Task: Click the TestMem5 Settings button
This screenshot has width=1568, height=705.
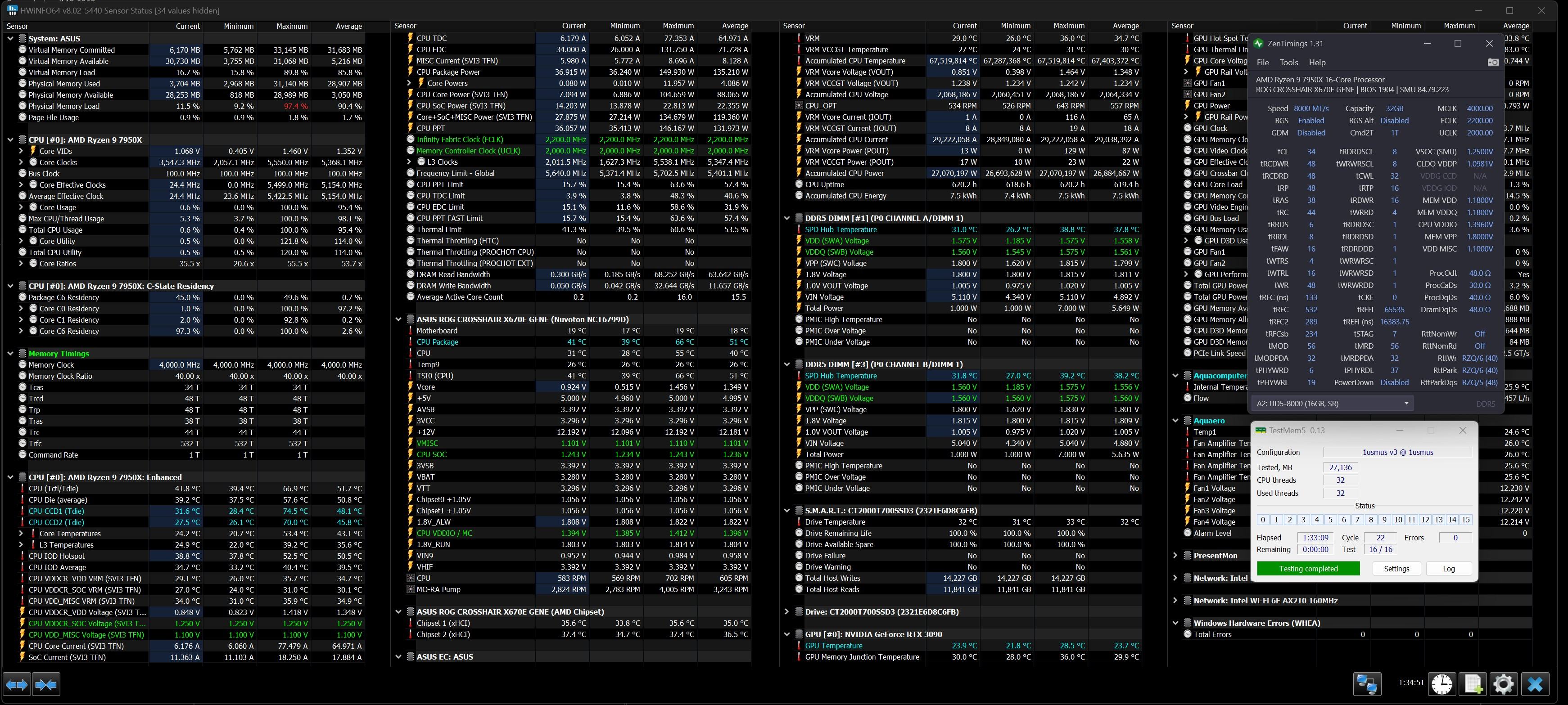Action: point(1396,569)
